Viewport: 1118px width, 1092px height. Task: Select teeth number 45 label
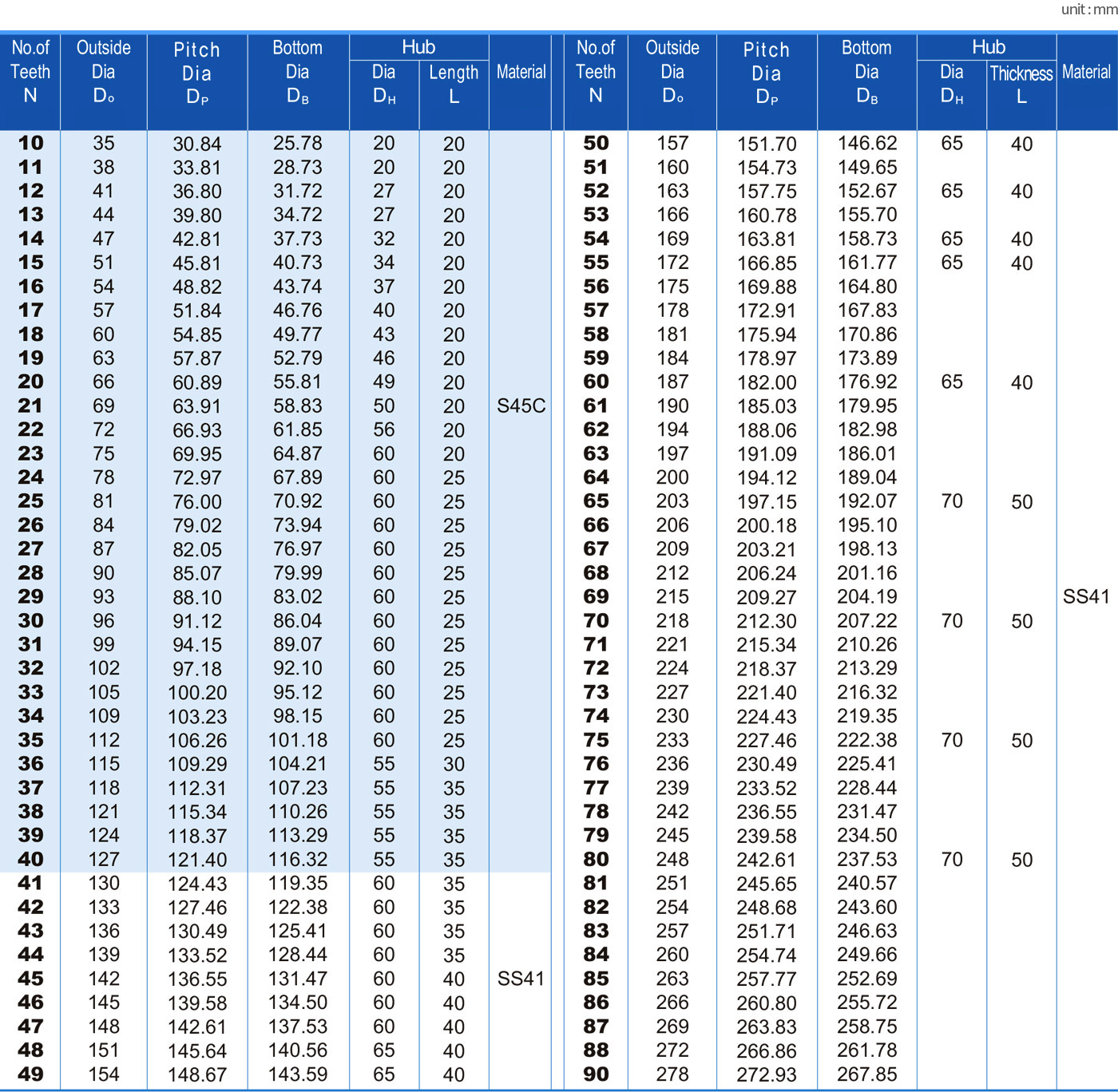pos(30,979)
